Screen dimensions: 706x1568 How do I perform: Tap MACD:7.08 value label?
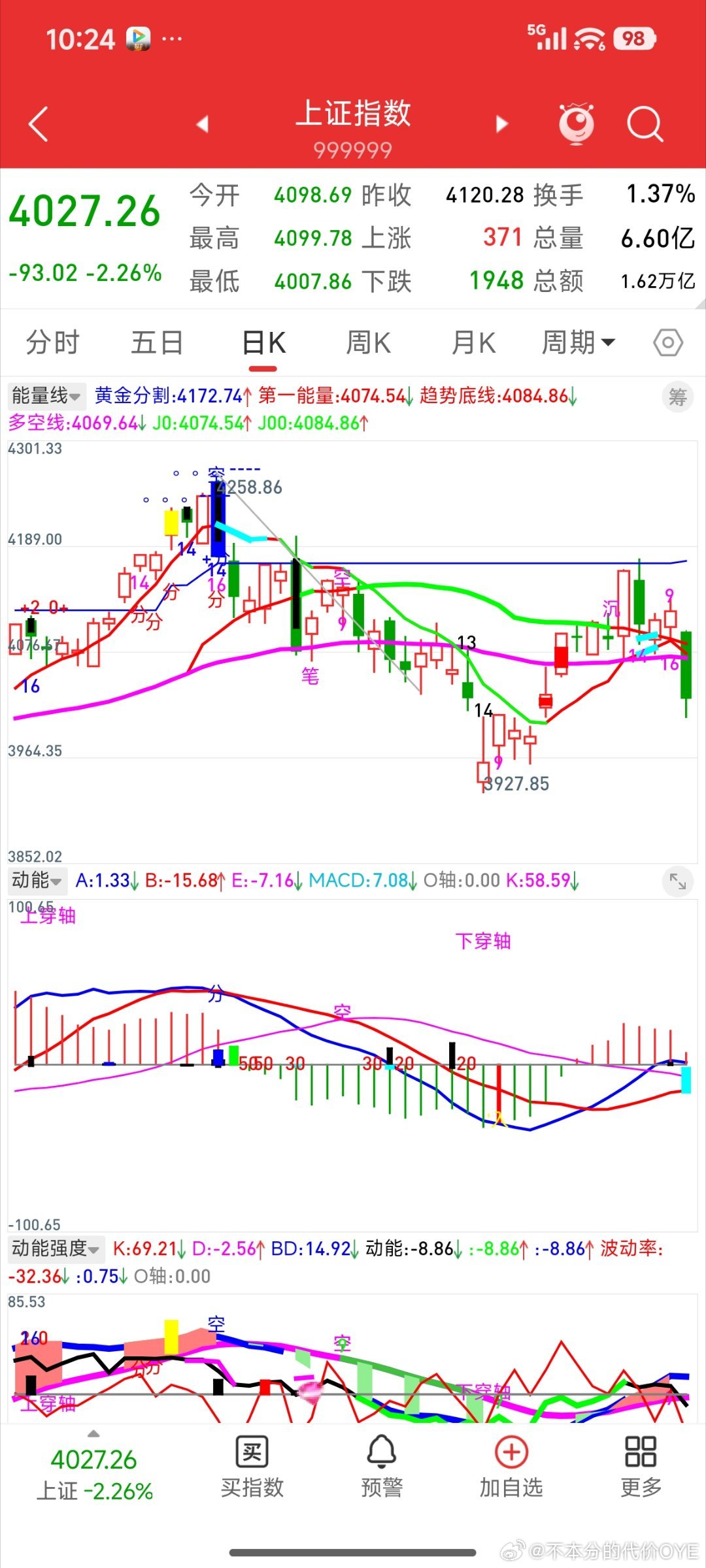pyautogui.click(x=363, y=881)
